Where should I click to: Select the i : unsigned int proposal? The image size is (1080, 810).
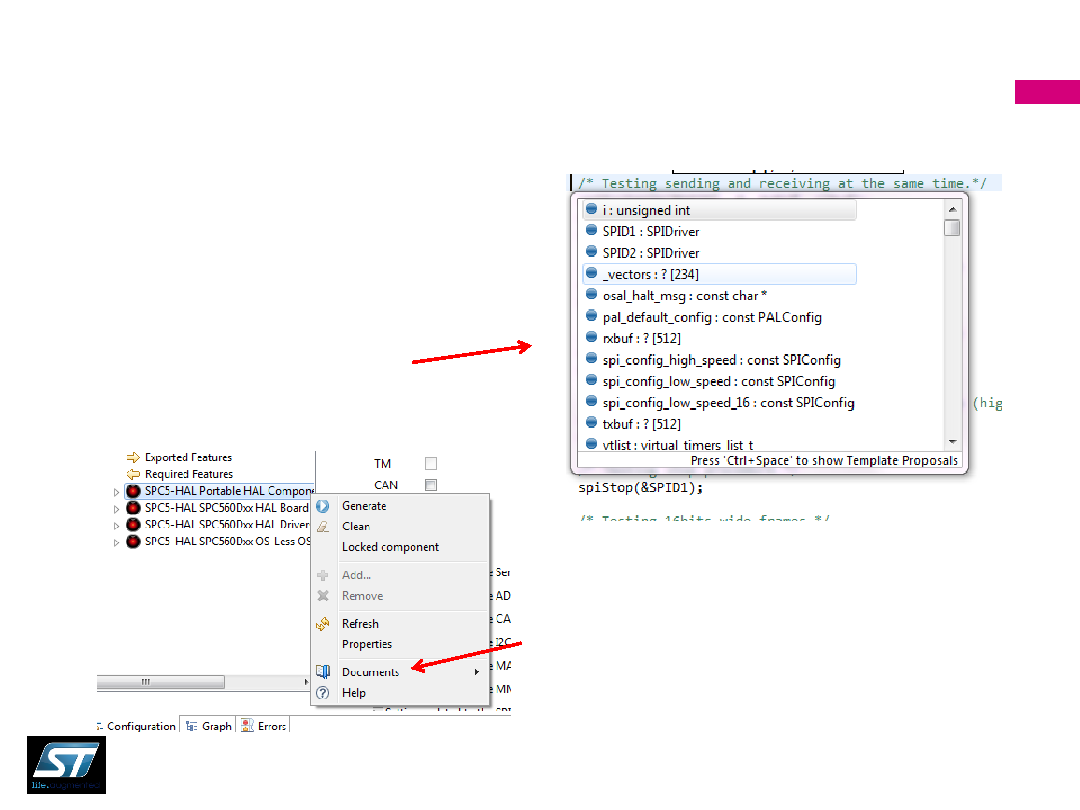coord(720,210)
